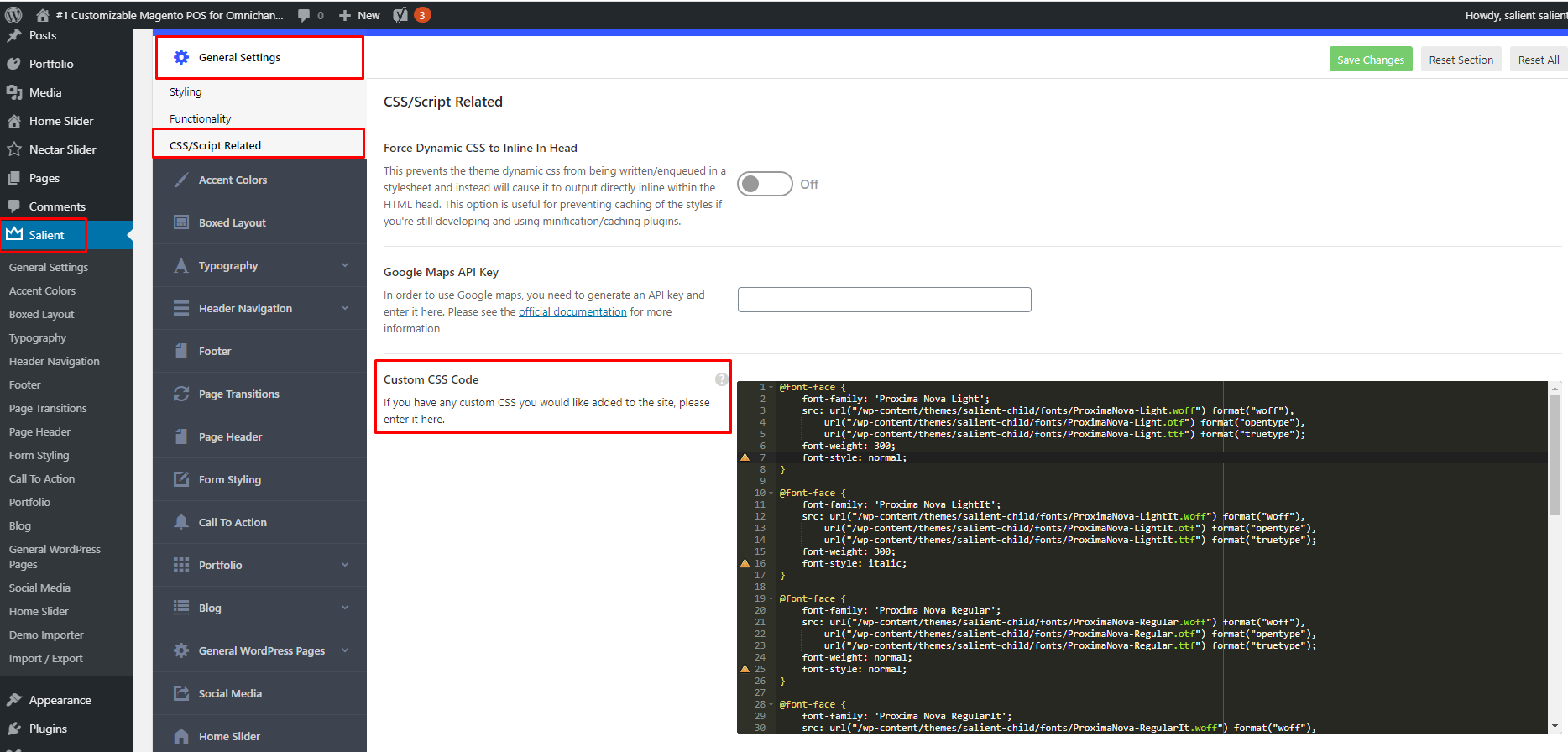This screenshot has width=1568, height=752.
Task: Collapse code fold at line 19
Action: tap(771, 599)
